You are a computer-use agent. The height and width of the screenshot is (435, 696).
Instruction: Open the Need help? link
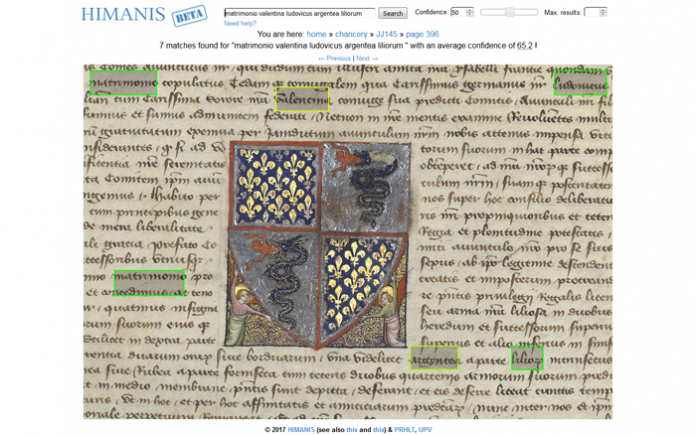(240, 24)
